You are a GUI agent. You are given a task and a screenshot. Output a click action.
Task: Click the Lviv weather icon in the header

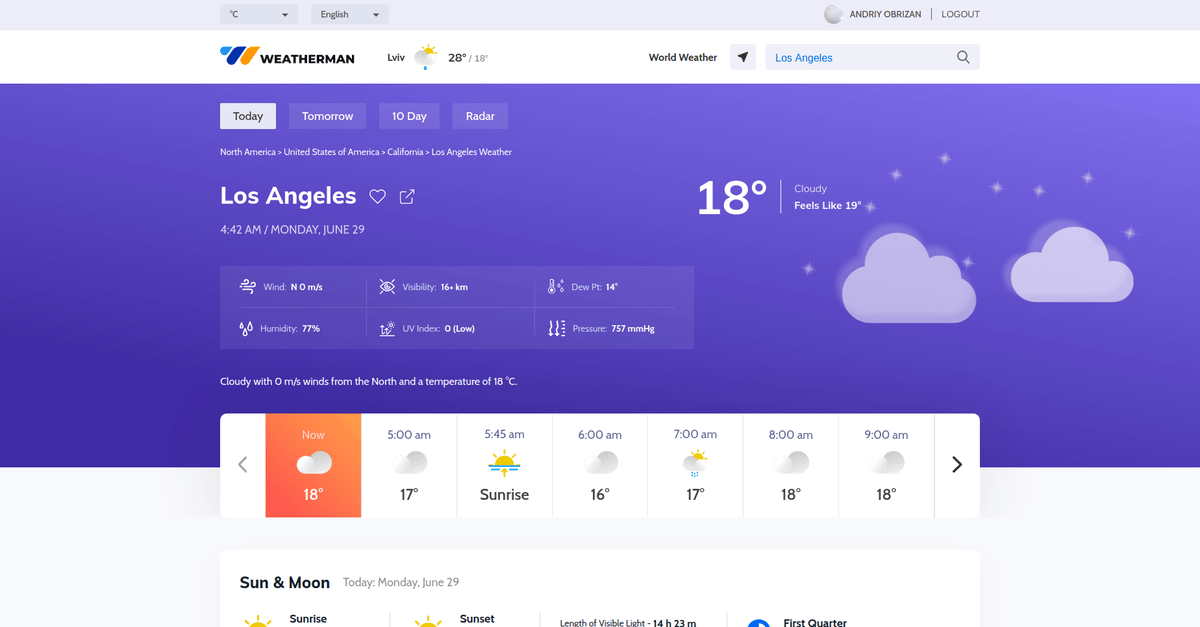pyautogui.click(x=426, y=57)
